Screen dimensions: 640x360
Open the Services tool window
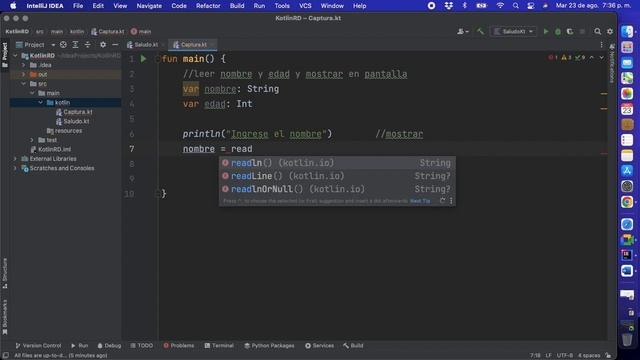(x=320, y=345)
